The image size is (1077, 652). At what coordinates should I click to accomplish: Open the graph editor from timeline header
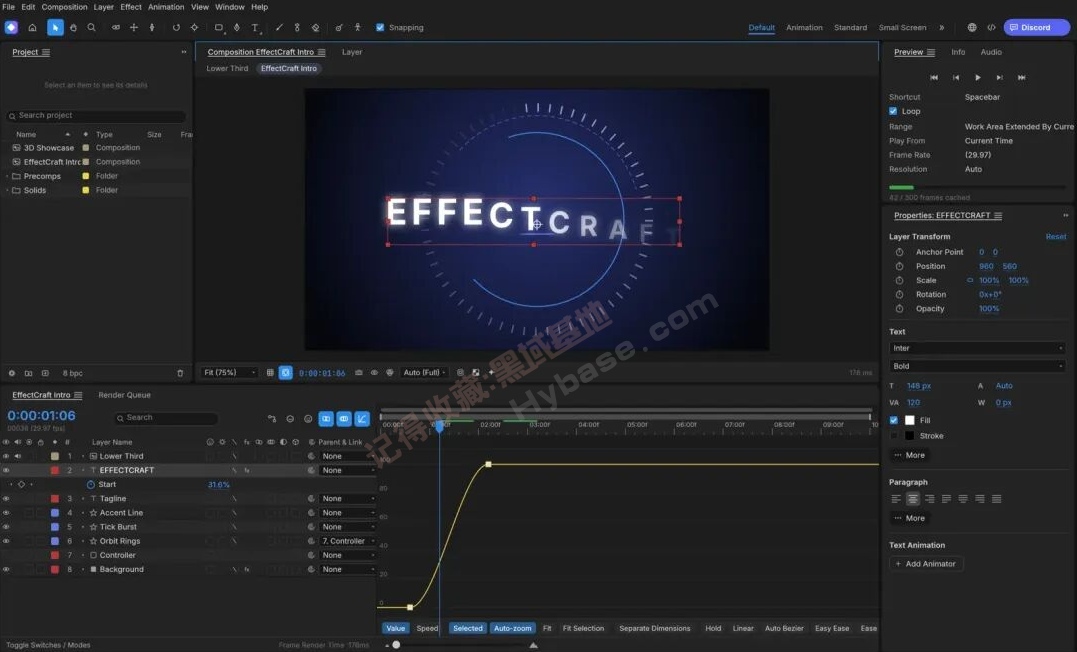pyautogui.click(x=362, y=418)
